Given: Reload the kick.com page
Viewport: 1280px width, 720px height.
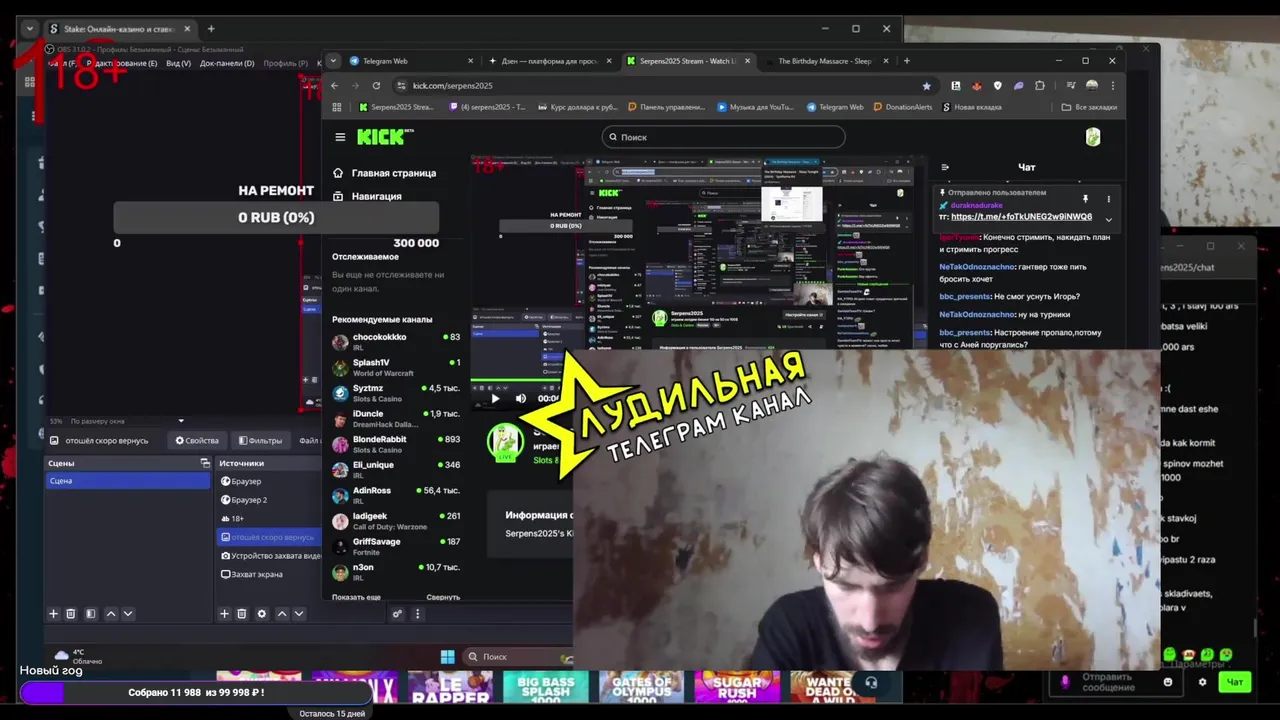Looking at the screenshot, I should [376, 86].
